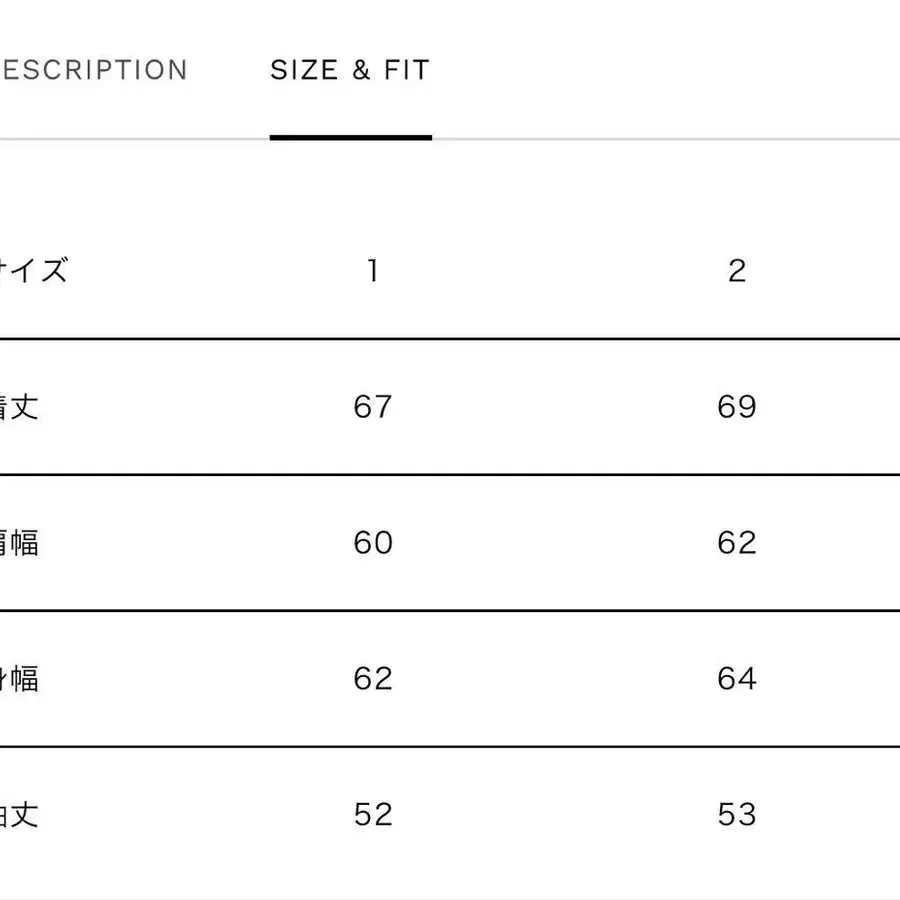Viewport: 900px width, 900px height.
Task: Click the 身幅 value 64 for size 2
Action: tap(737, 679)
